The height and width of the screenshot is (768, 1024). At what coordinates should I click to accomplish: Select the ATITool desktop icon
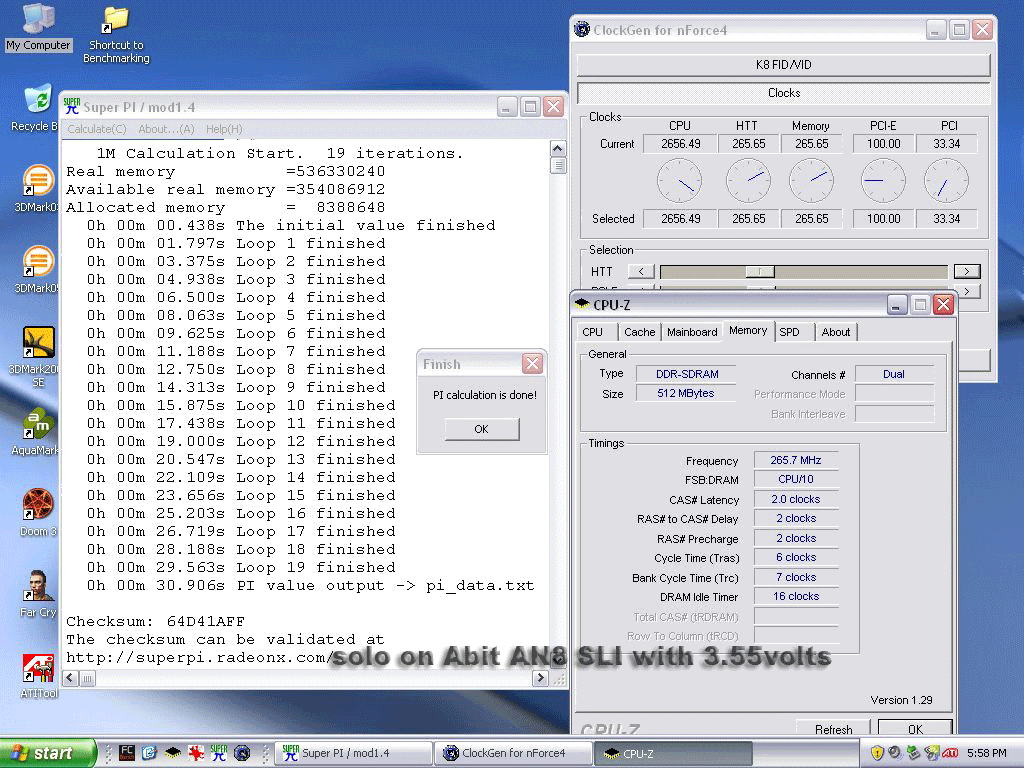click(38, 668)
